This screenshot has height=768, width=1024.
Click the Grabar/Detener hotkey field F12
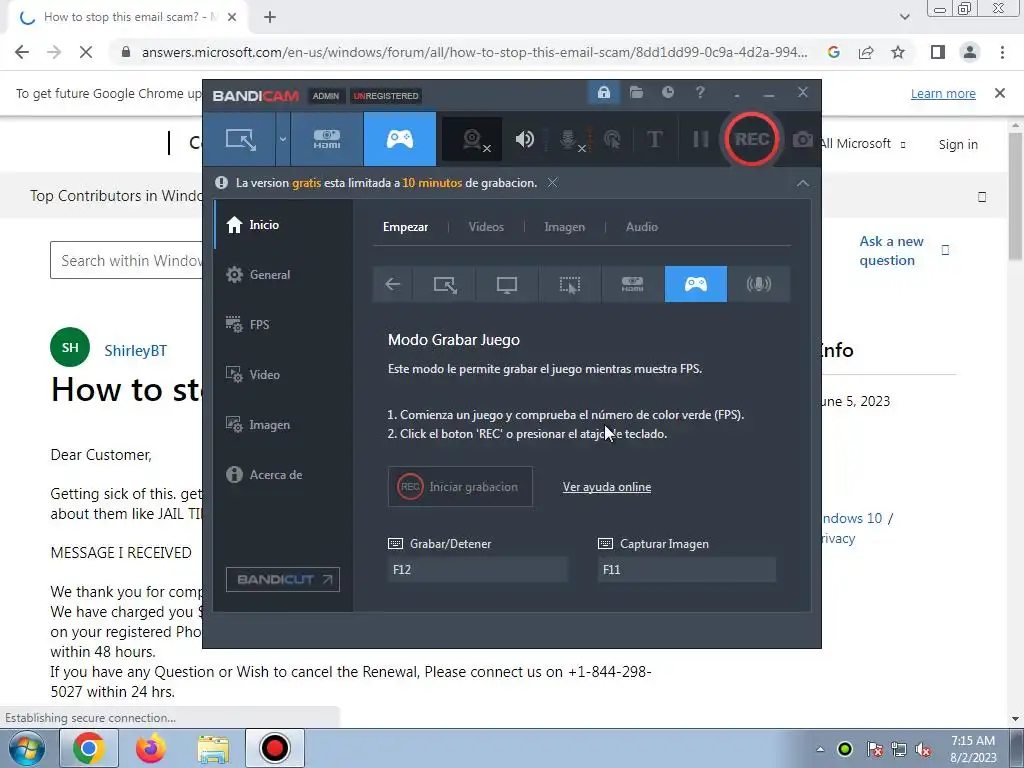478,569
